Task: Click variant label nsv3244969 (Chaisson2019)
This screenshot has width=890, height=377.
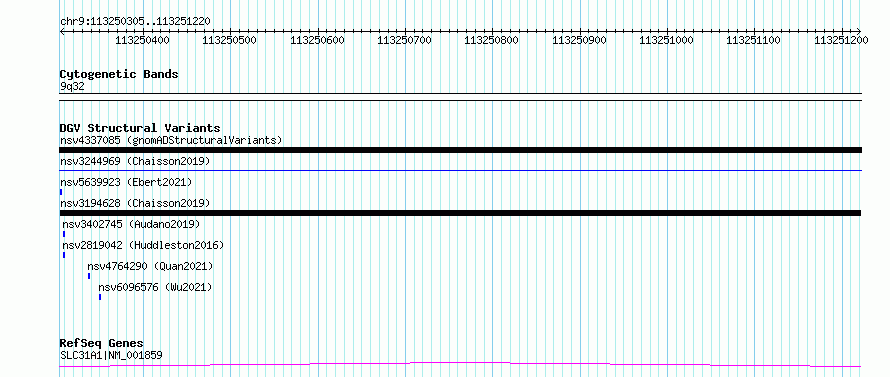Action: pyautogui.click(x=135, y=161)
